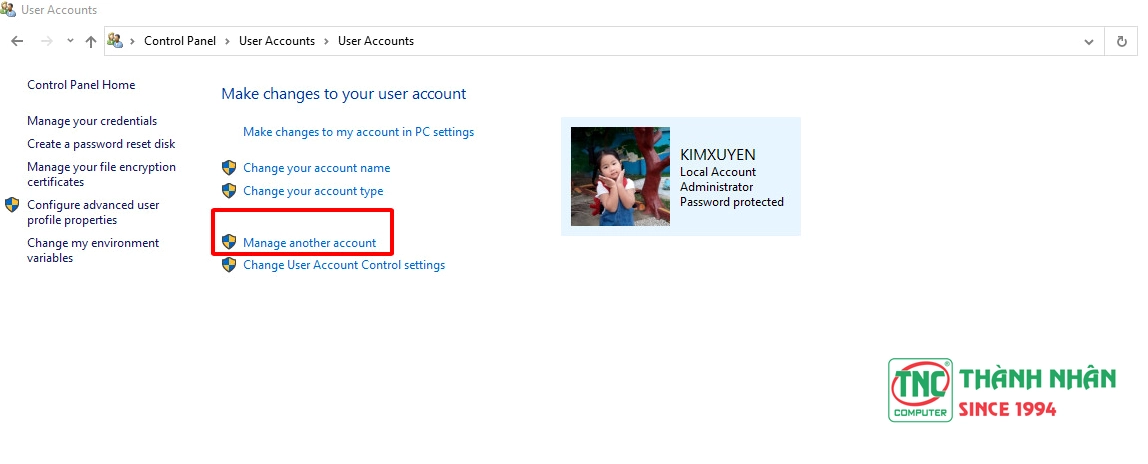Go to Control Panel Home

[81, 85]
